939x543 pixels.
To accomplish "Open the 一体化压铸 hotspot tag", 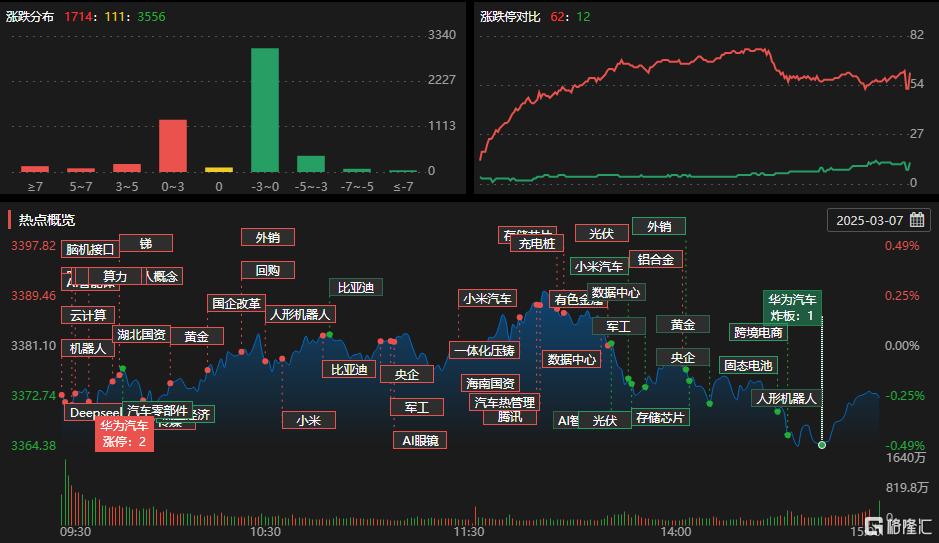I will 484,350.
